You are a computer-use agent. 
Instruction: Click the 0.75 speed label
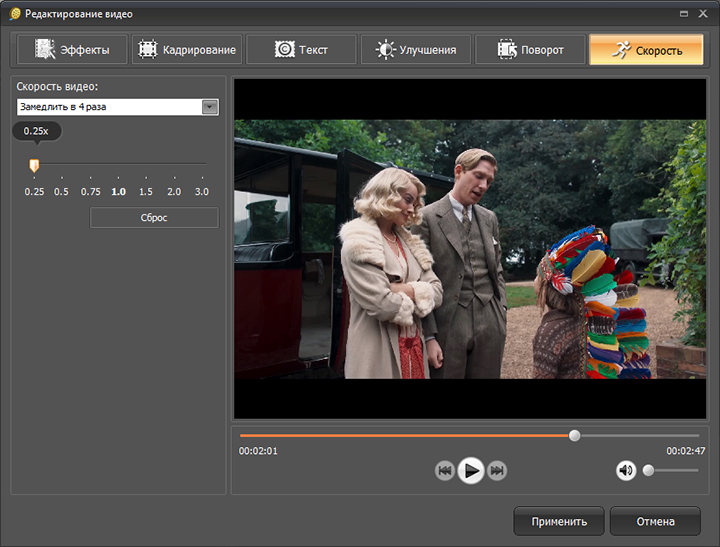90,192
